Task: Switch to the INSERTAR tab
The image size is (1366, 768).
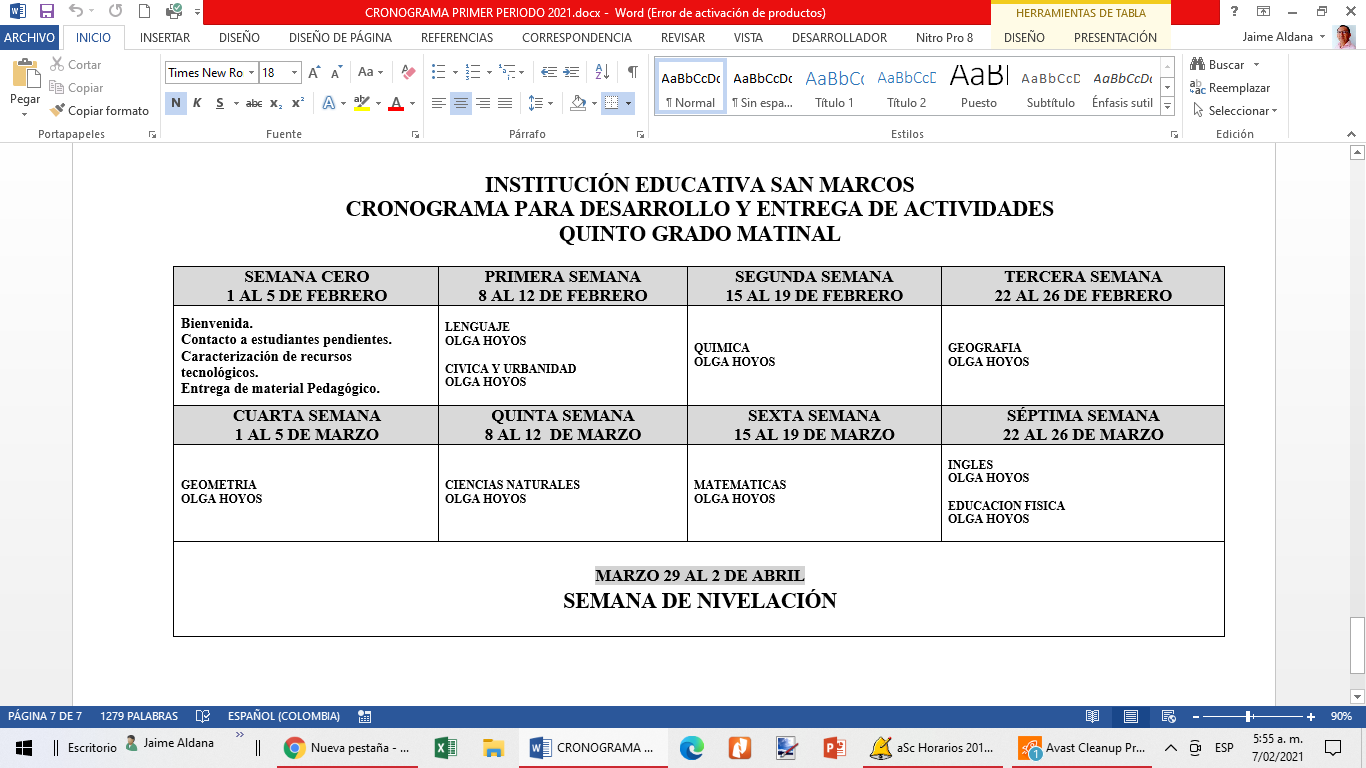Action: point(165,37)
